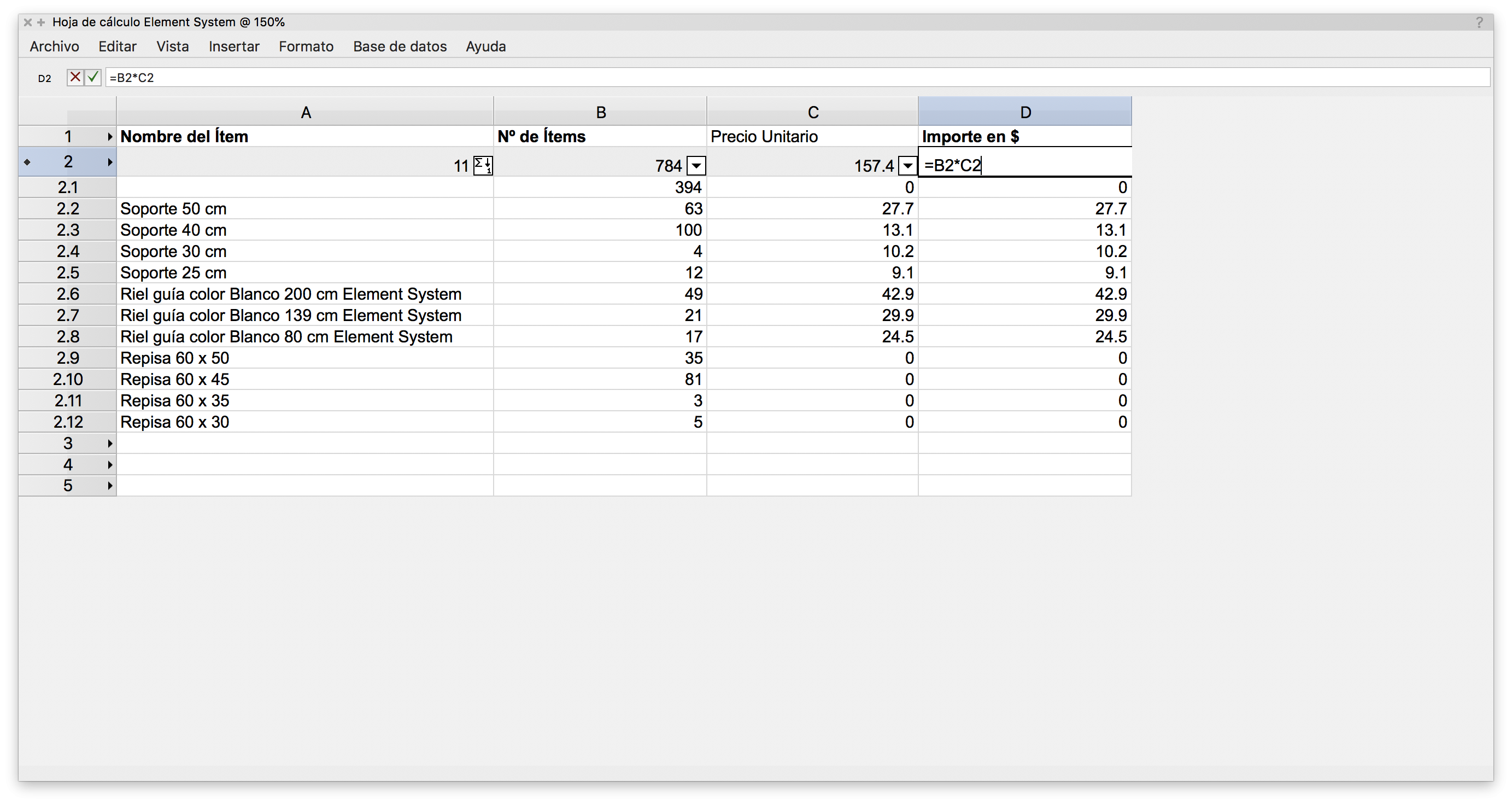Select the row 2.6 header
This screenshot has width=1512, height=804.
point(67,294)
